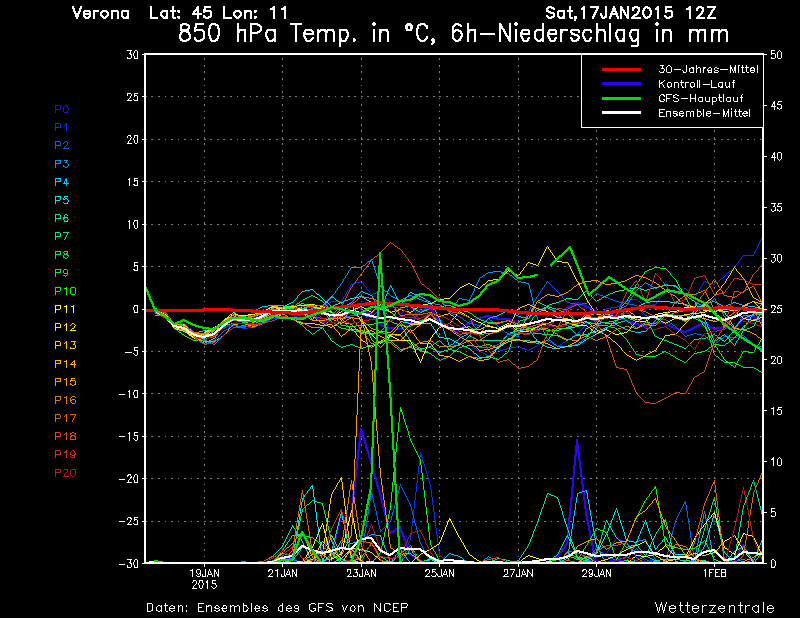Click ensemble member label P10

click(65, 291)
